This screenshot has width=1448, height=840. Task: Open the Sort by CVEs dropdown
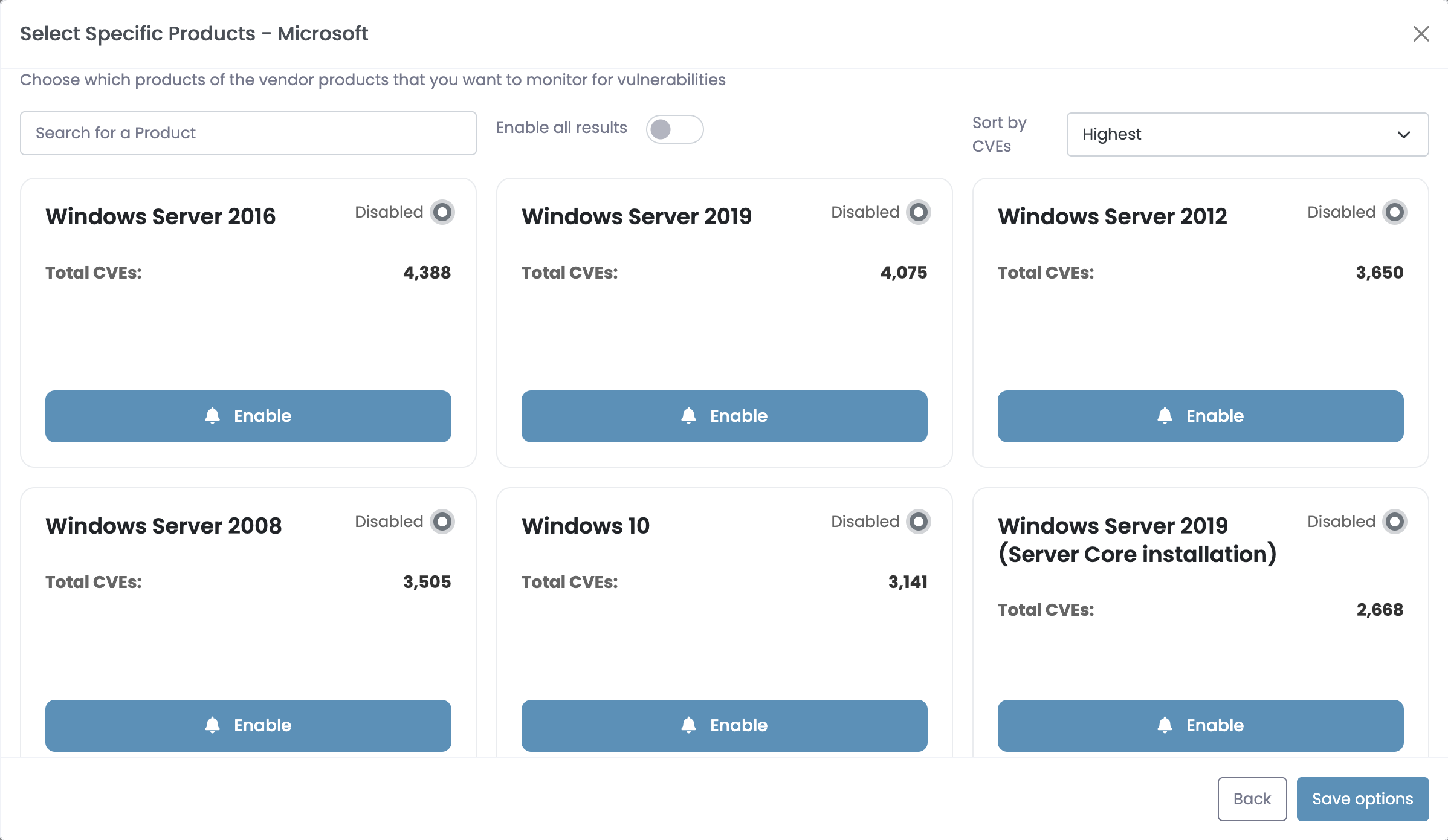[x=1247, y=134]
